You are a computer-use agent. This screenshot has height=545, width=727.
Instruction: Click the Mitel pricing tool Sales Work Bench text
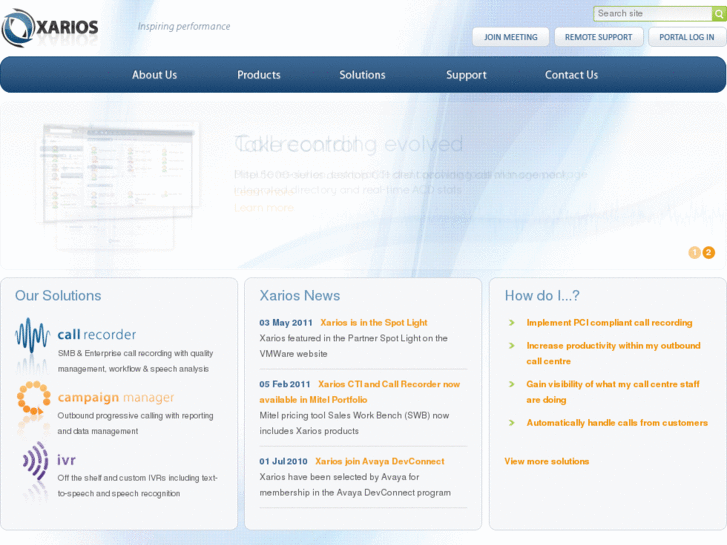(x=354, y=423)
